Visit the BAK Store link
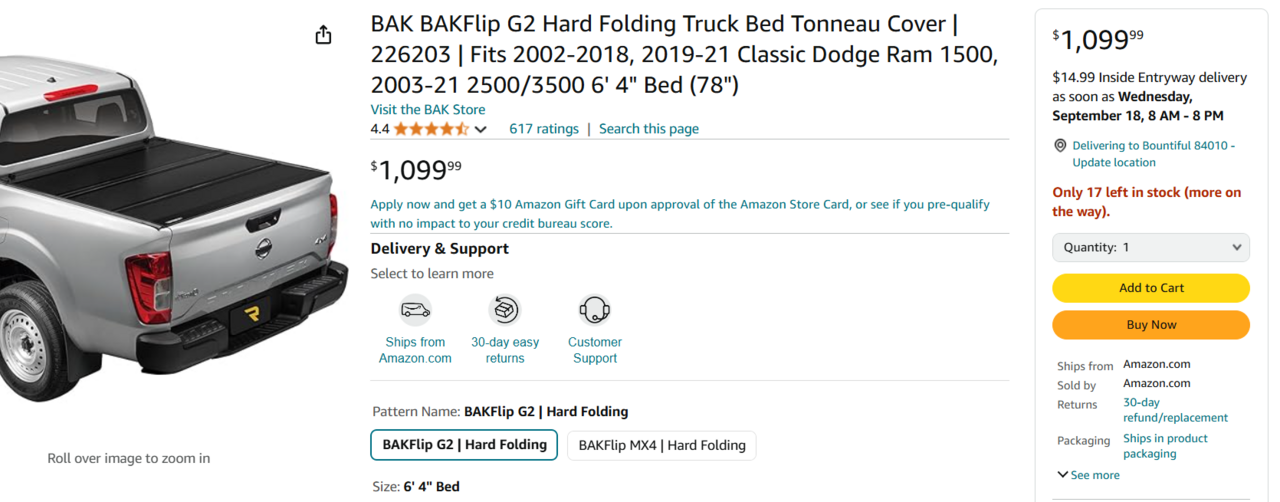 click(x=428, y=110)
